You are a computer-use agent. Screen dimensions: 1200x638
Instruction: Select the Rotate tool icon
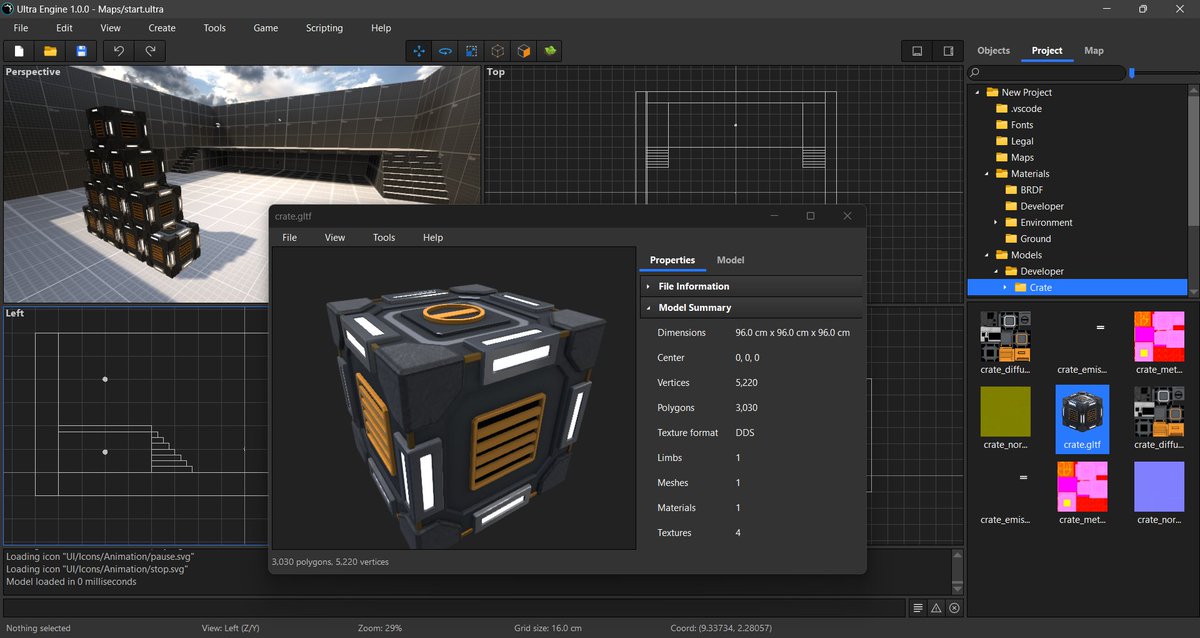tap(446, 51)
